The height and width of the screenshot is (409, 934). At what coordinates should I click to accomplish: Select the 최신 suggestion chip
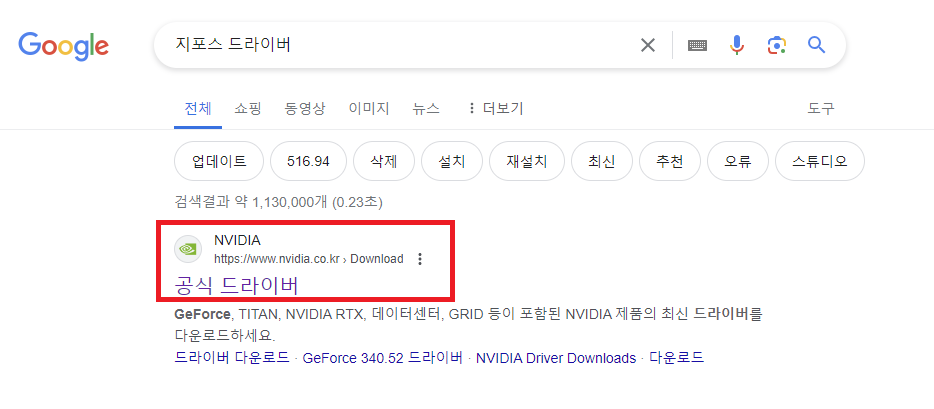pyautogui.click(x=602, y=161)
